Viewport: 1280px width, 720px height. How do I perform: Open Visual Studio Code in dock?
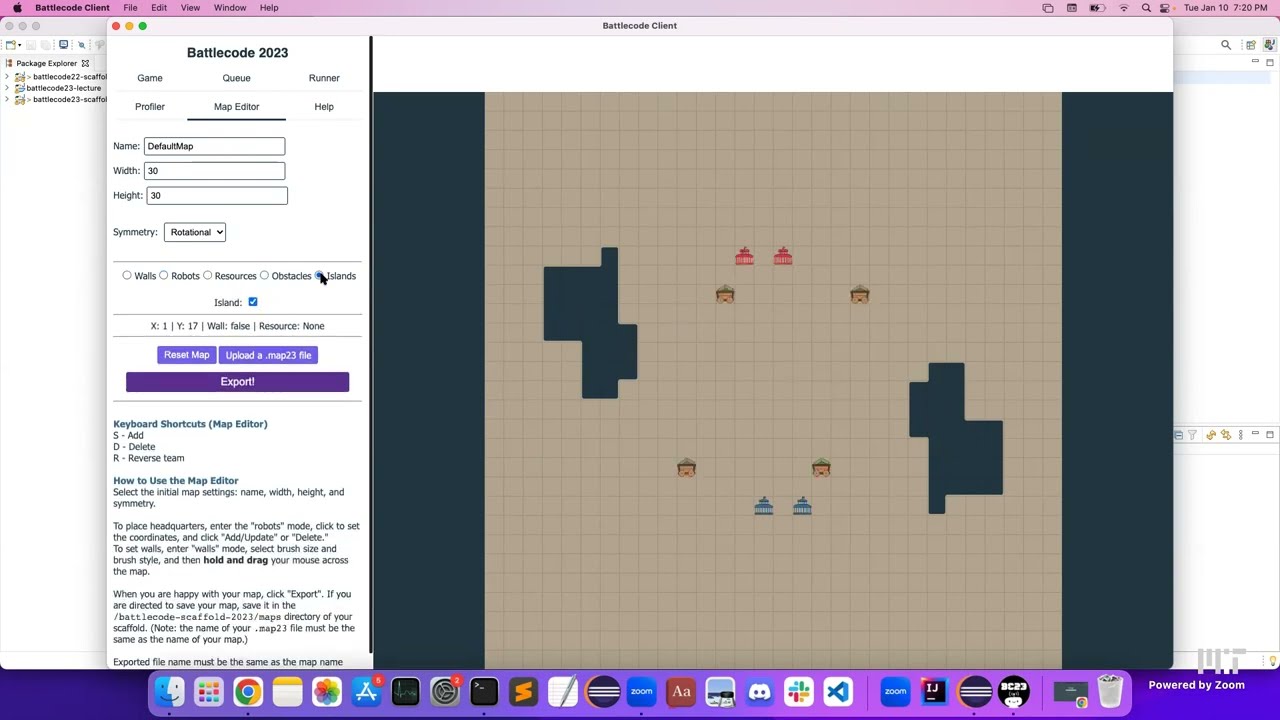[838, 692]
